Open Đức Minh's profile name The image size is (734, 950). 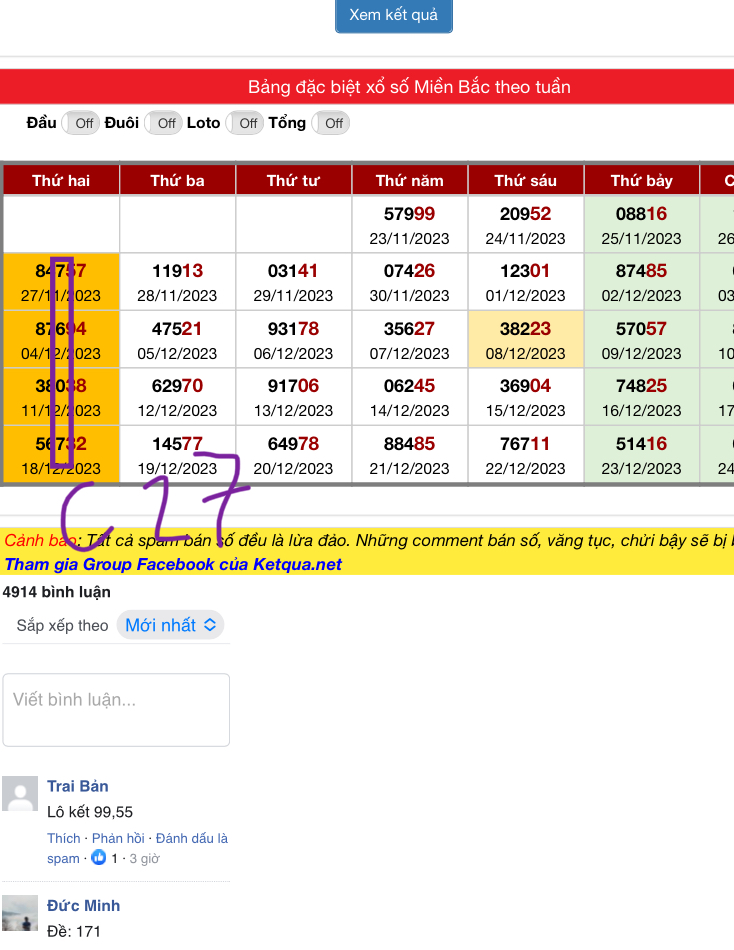(83, 905)
